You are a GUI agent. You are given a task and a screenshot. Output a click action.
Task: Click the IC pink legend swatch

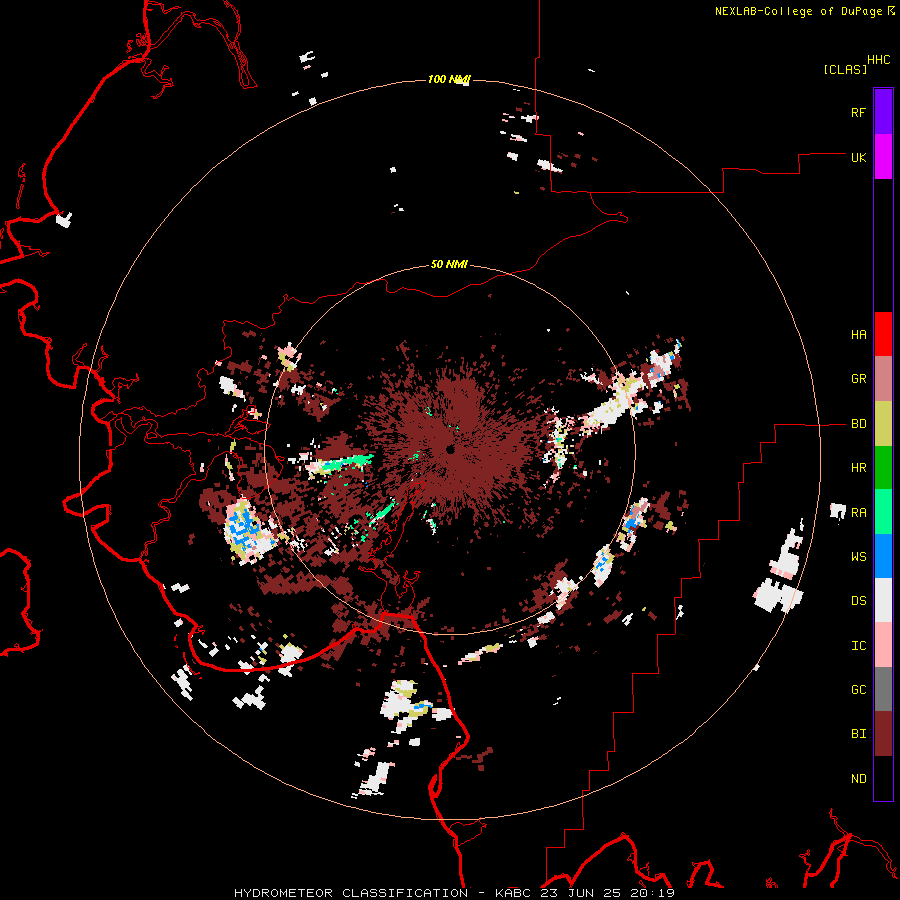tap(883, 645)
